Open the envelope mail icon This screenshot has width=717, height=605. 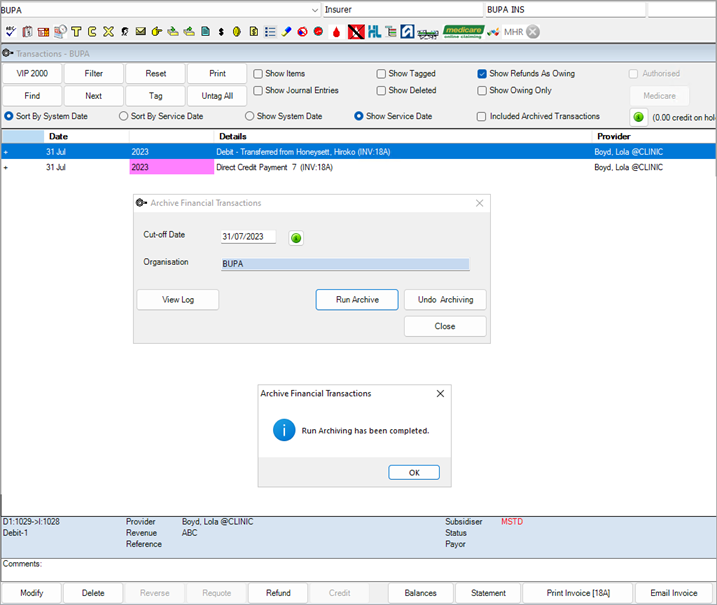tap(141, 31)
